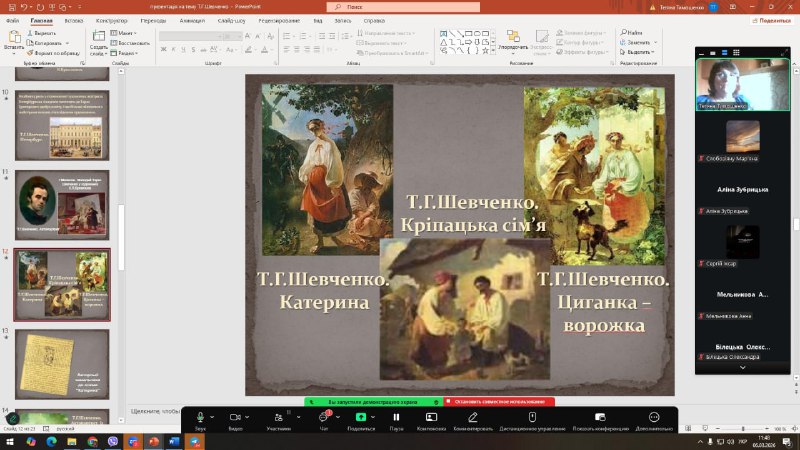Mute the microphone in Zoom toolbar
800x450 pixels.
point(200,417)
